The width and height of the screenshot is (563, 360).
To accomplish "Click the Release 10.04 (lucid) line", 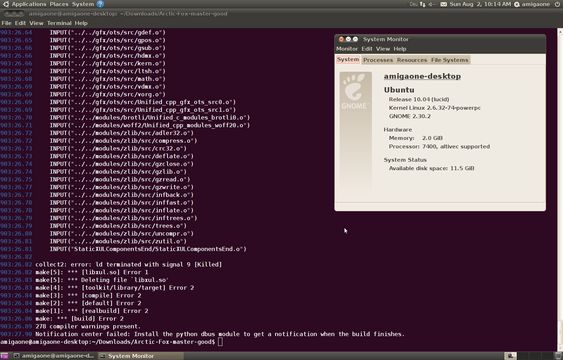I will 419,99.
